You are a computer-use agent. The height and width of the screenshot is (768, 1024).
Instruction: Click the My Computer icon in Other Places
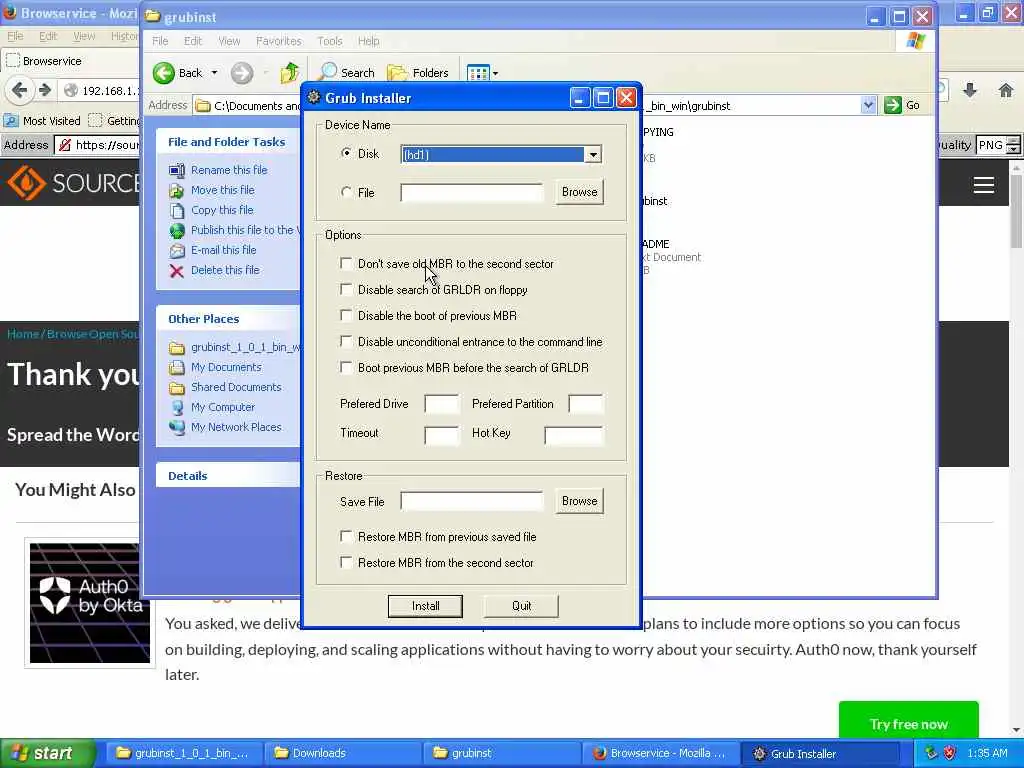(x=176, y=408)
